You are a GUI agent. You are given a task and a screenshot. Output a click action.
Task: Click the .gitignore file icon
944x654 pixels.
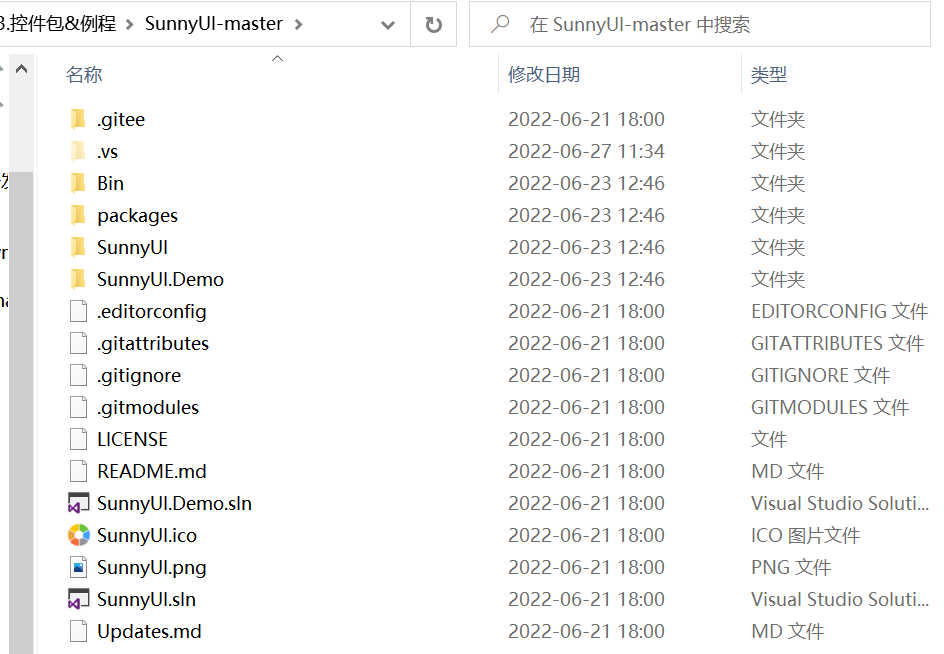tap(78, 375)
